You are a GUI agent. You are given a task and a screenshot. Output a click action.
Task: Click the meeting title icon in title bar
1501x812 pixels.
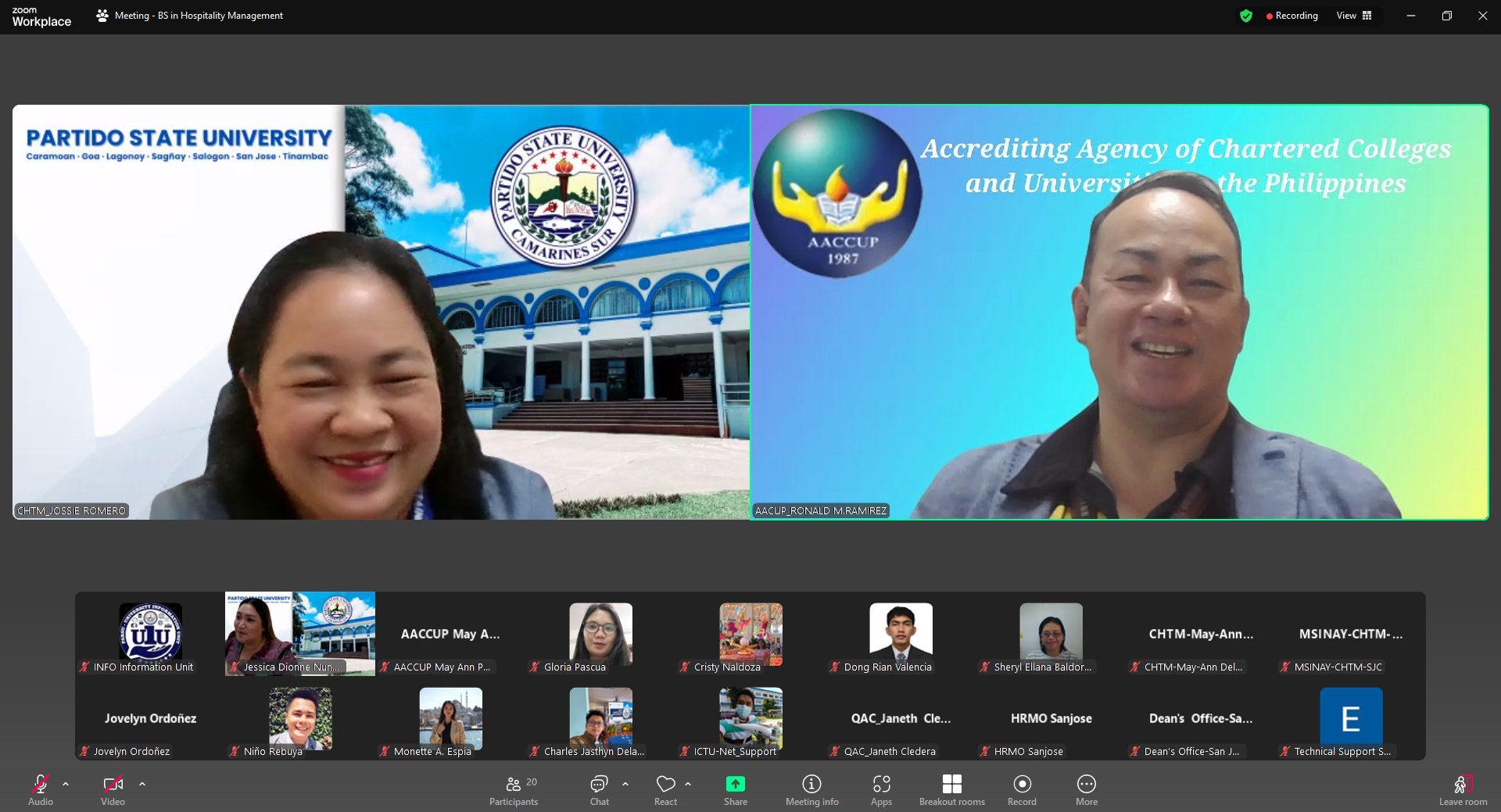pyautogui.click(x=102, y=16)
